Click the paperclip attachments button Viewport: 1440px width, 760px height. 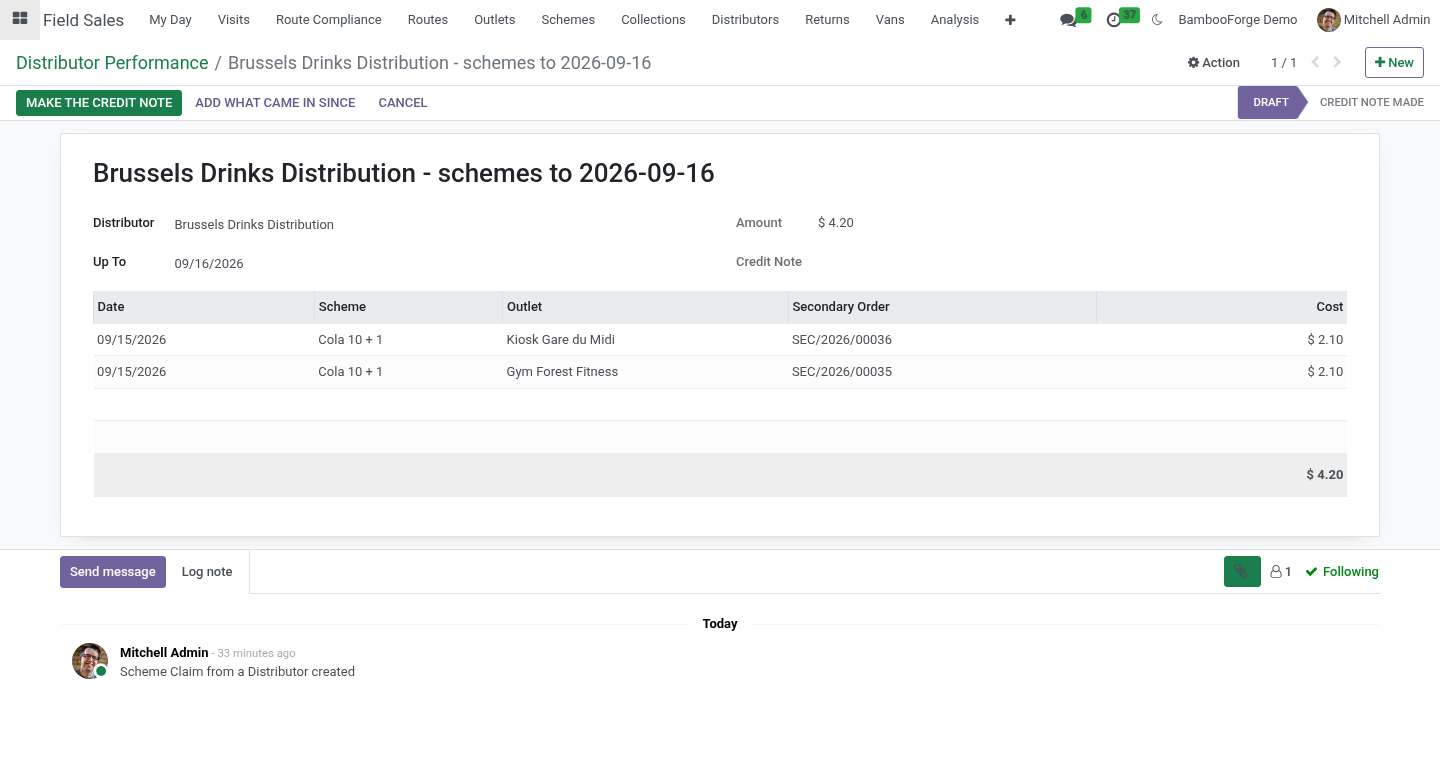(1242, 572)
